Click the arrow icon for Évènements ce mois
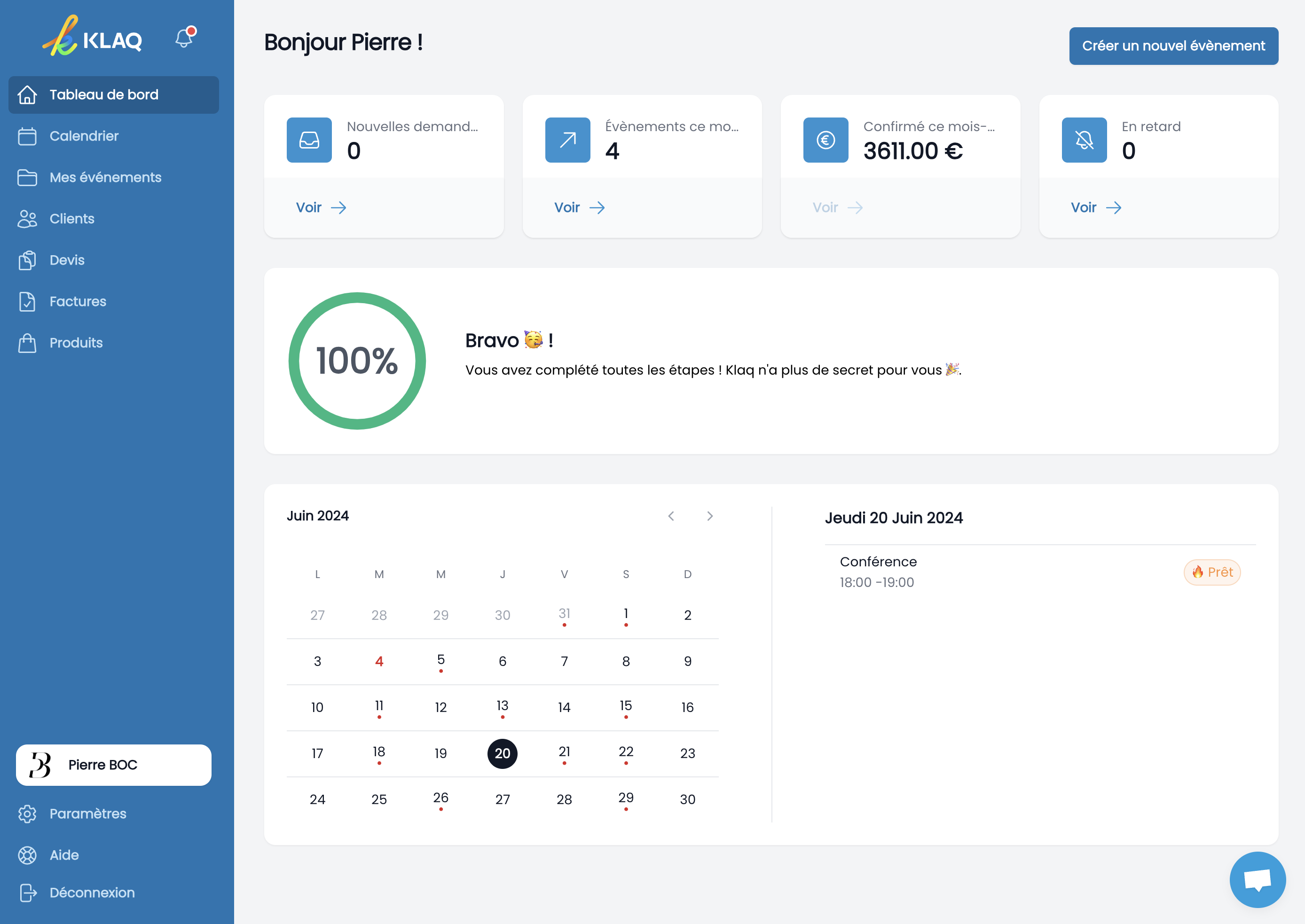The width and height of the screenshot is (1305, 924). 567,140
